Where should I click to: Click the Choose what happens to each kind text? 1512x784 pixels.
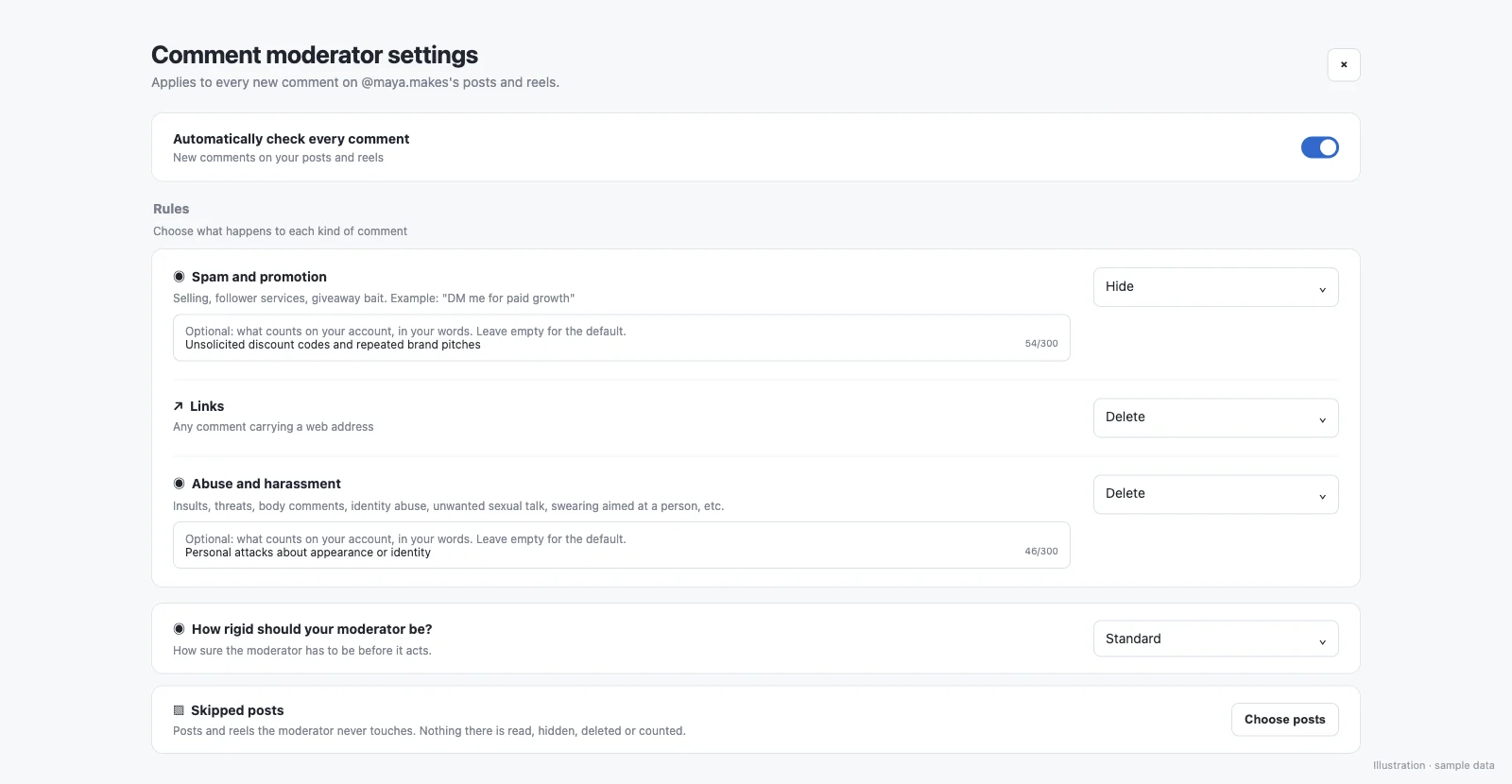click(281, 231)
